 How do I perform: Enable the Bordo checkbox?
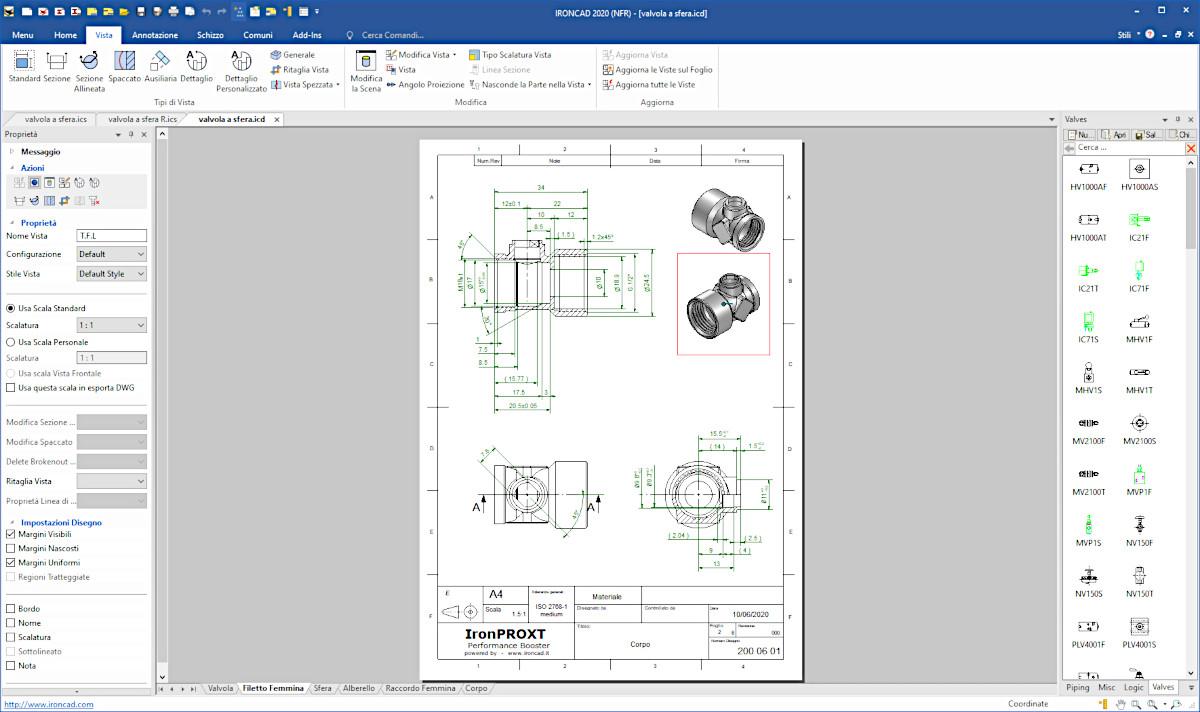click(11, 609)
